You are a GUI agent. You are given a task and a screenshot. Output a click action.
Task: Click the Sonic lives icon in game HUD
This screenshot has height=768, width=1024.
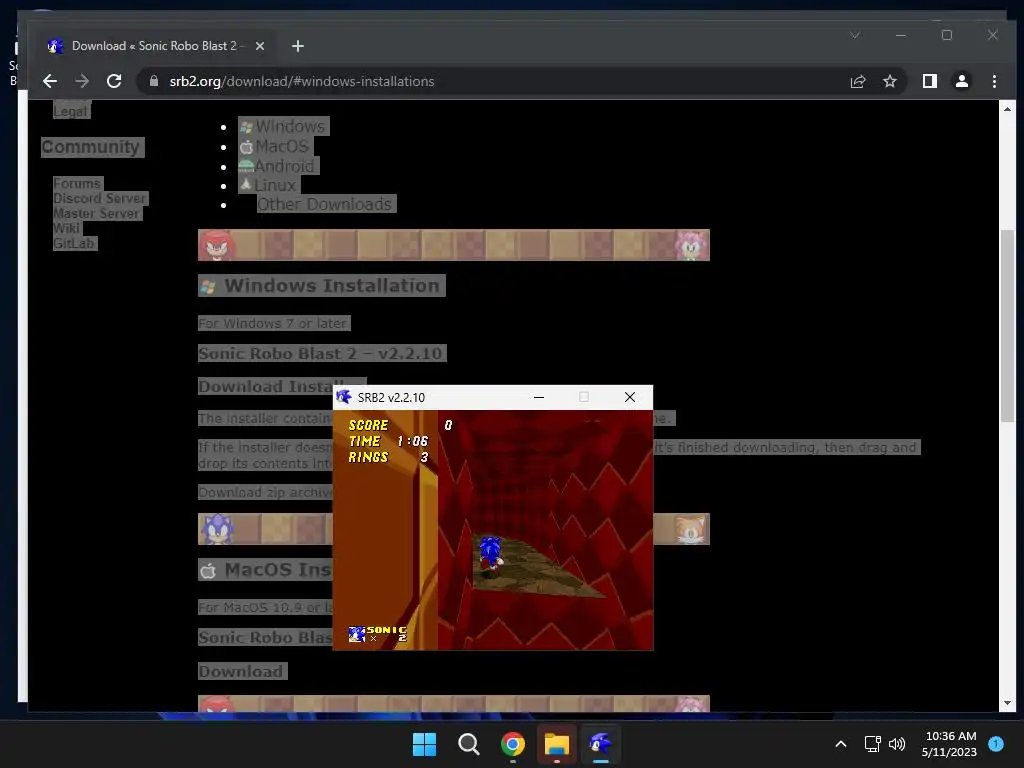point(357,634)
